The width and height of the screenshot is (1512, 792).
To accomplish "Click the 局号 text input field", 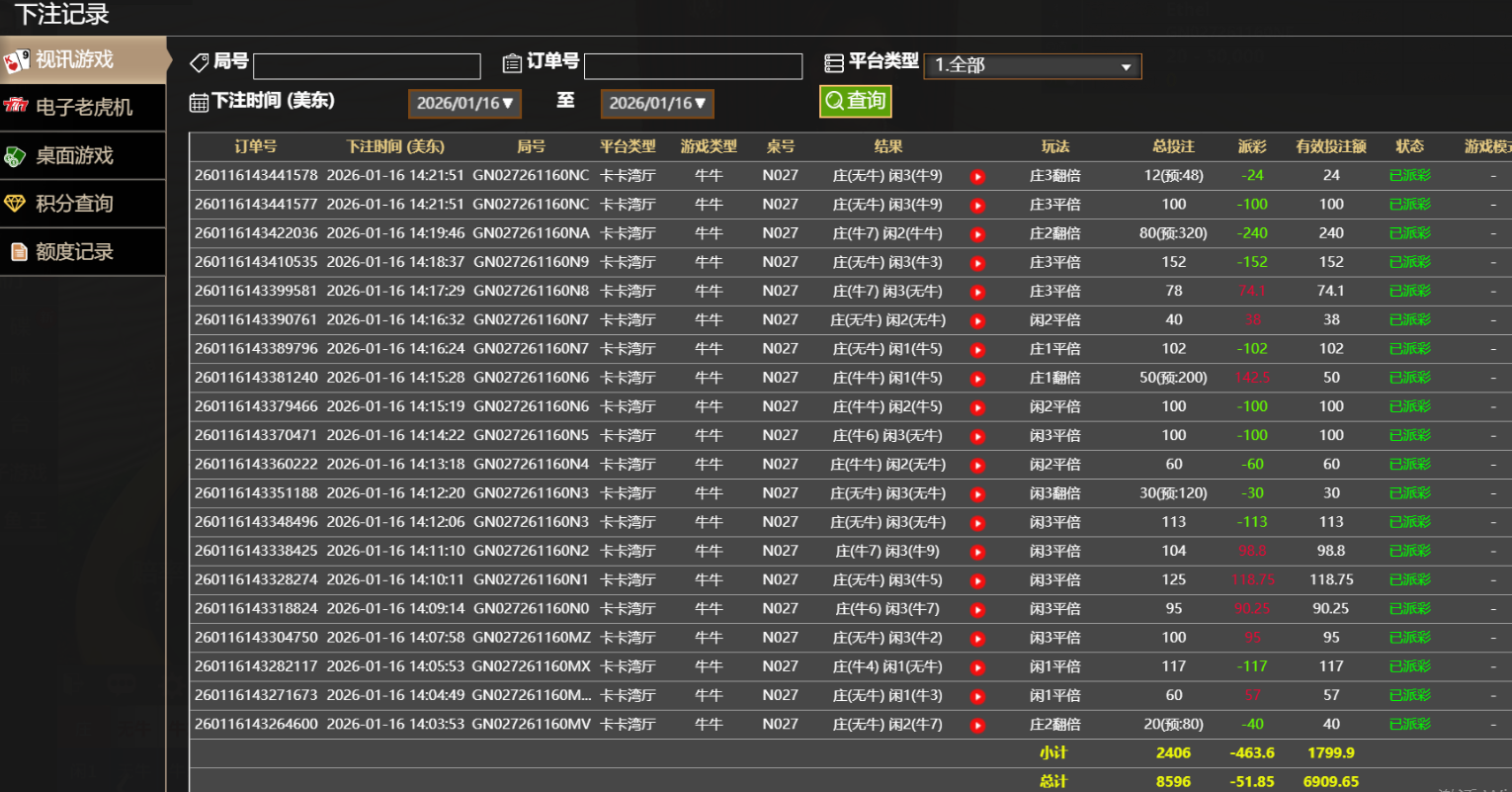I will click(x=367, y=66).
